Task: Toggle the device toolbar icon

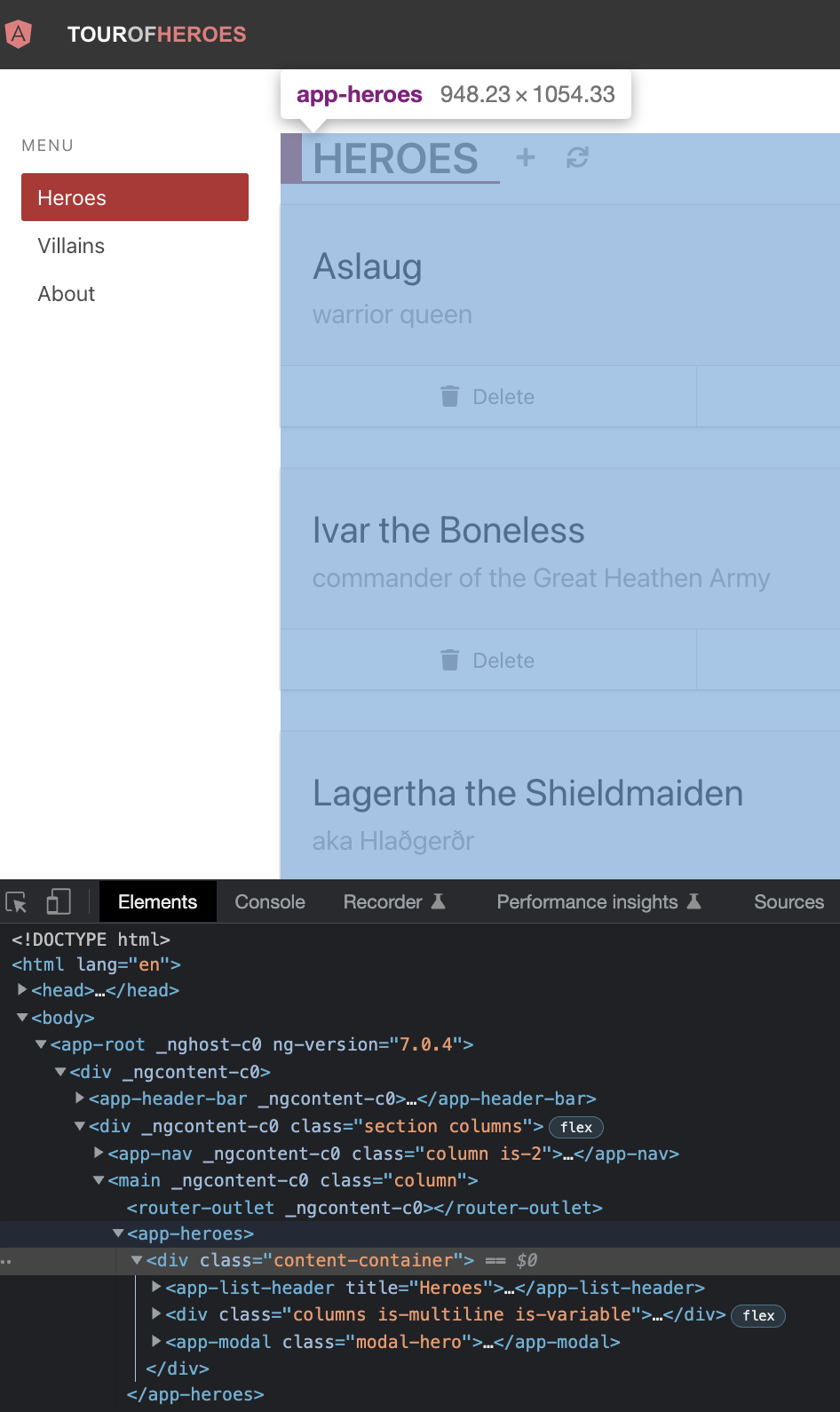Action: coord(59,902)
